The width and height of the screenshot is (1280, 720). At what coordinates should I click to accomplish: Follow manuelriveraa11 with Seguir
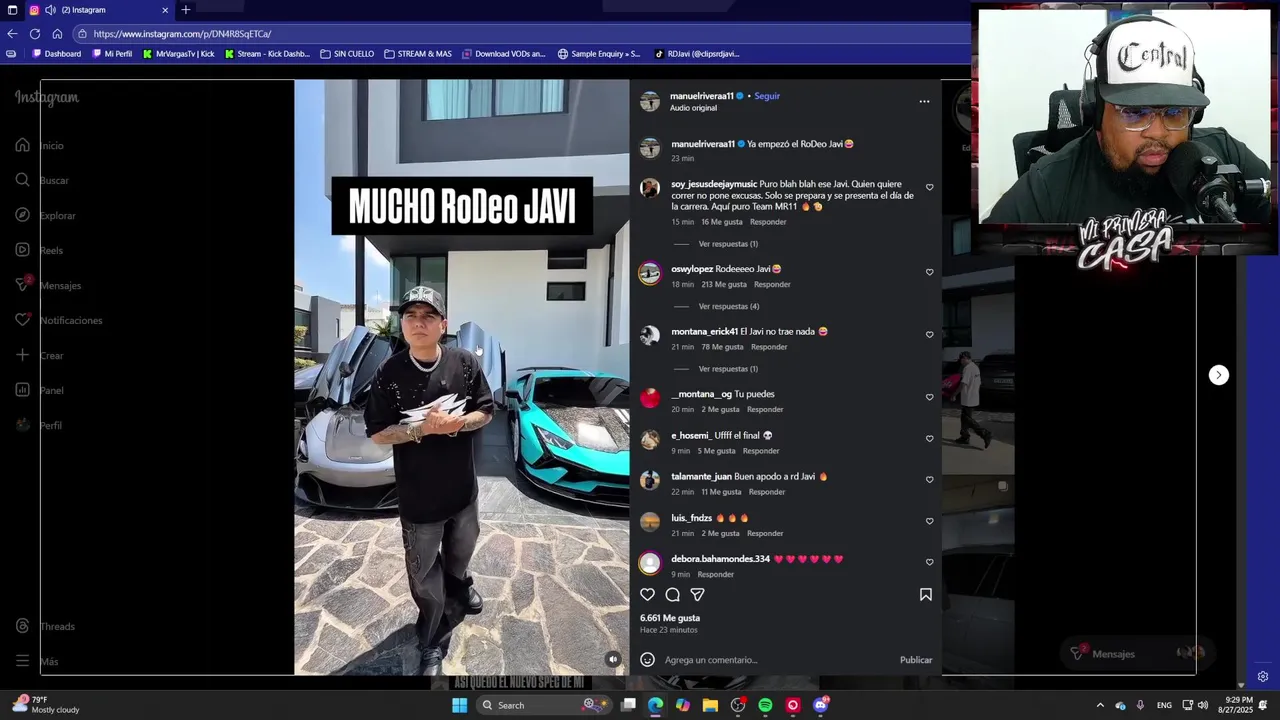click(767, 96)
